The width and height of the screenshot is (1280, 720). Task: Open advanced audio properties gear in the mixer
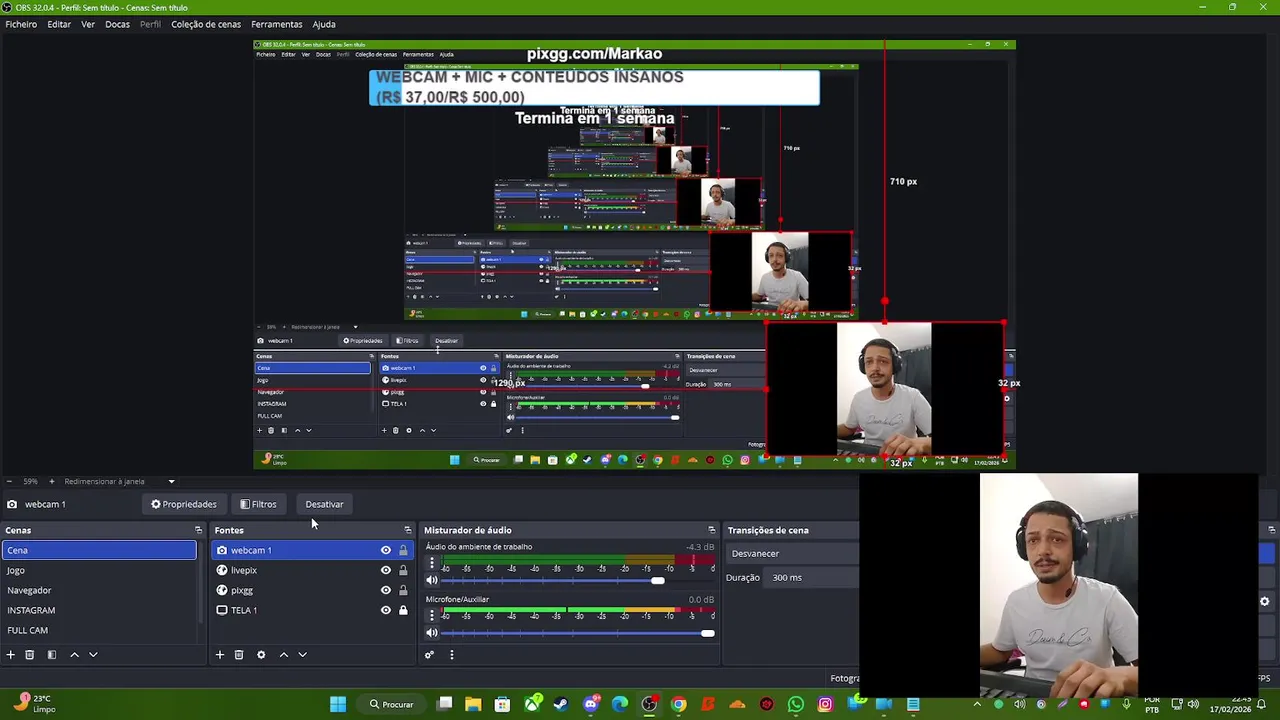[x=429, y=655]
